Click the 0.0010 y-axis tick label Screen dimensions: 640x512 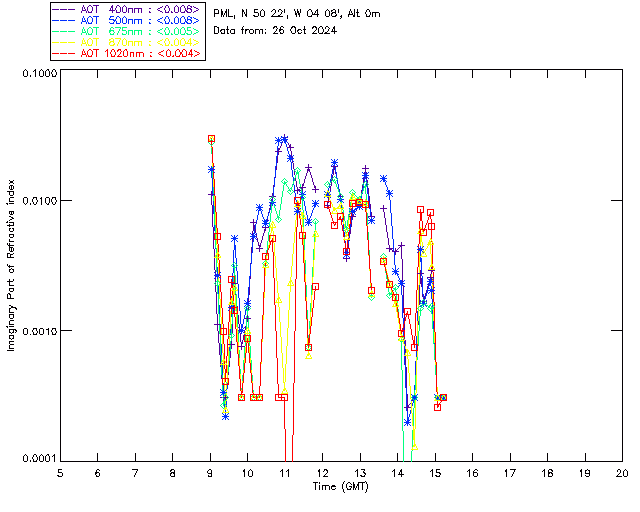pos(39,331)
